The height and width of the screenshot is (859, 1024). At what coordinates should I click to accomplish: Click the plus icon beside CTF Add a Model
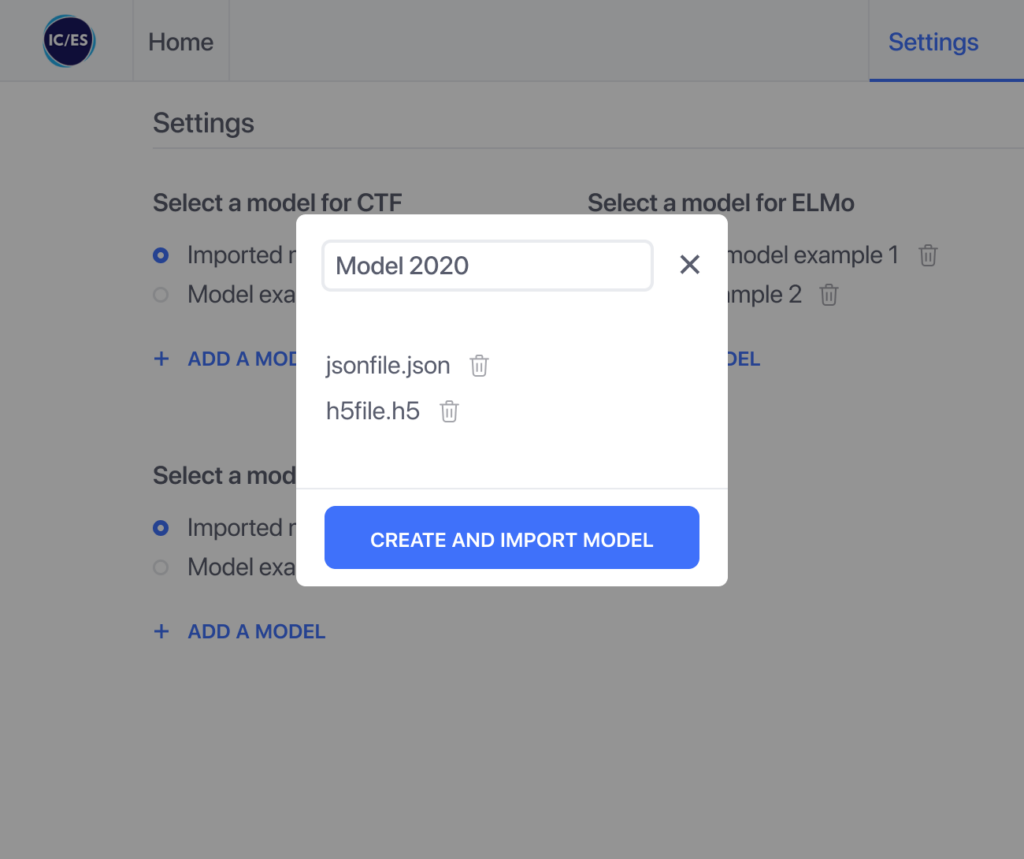[x=161, y=359]
